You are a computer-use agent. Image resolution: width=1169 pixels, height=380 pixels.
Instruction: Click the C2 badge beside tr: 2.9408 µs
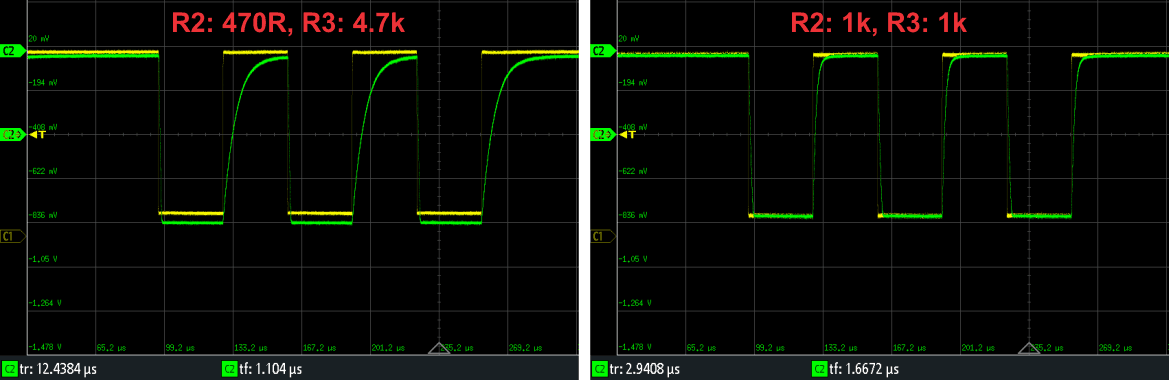click(600, 369)
